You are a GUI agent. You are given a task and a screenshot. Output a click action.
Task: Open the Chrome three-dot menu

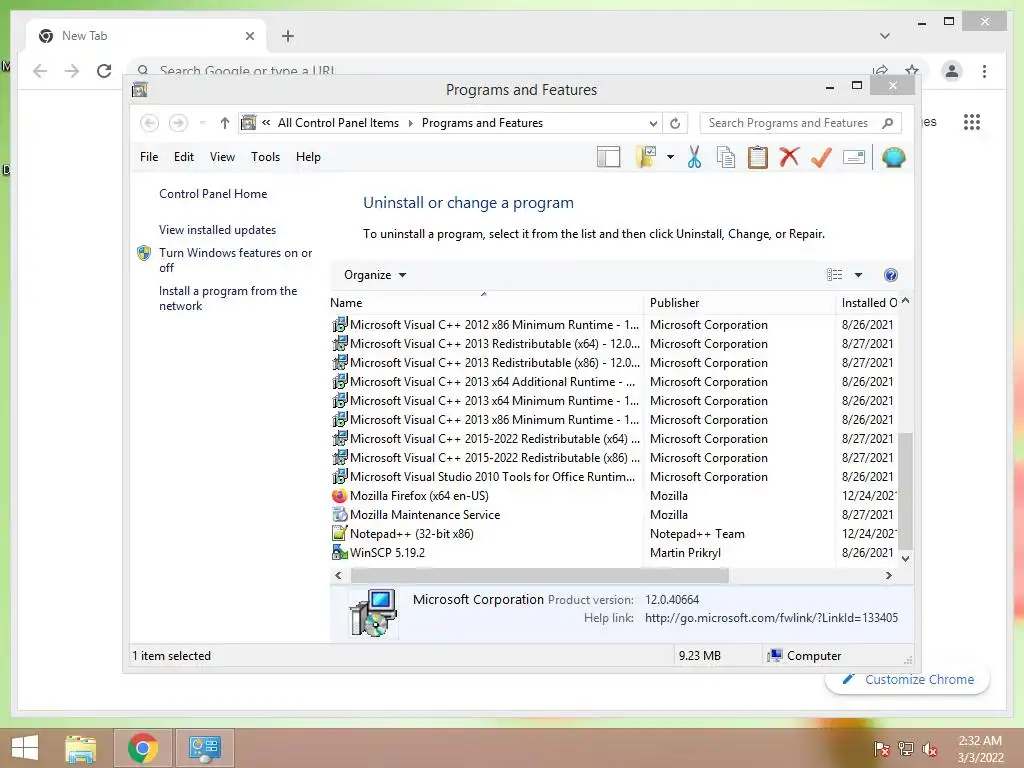pos(984,71)
